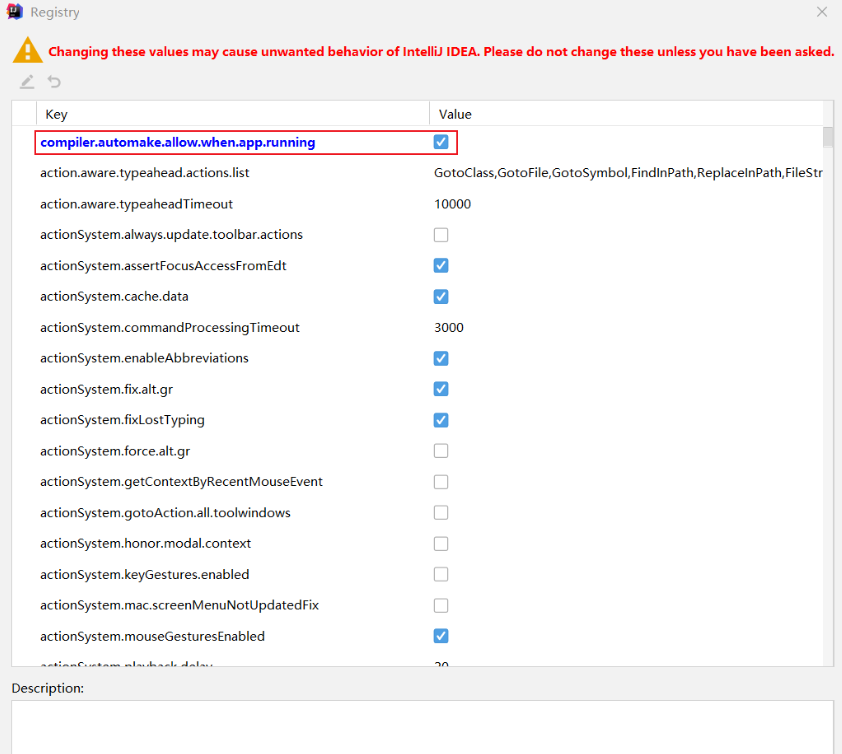The image size is (842, 754).
Task: Select key actionSystem.enableAbbreviations
Action: click(144, 358)
